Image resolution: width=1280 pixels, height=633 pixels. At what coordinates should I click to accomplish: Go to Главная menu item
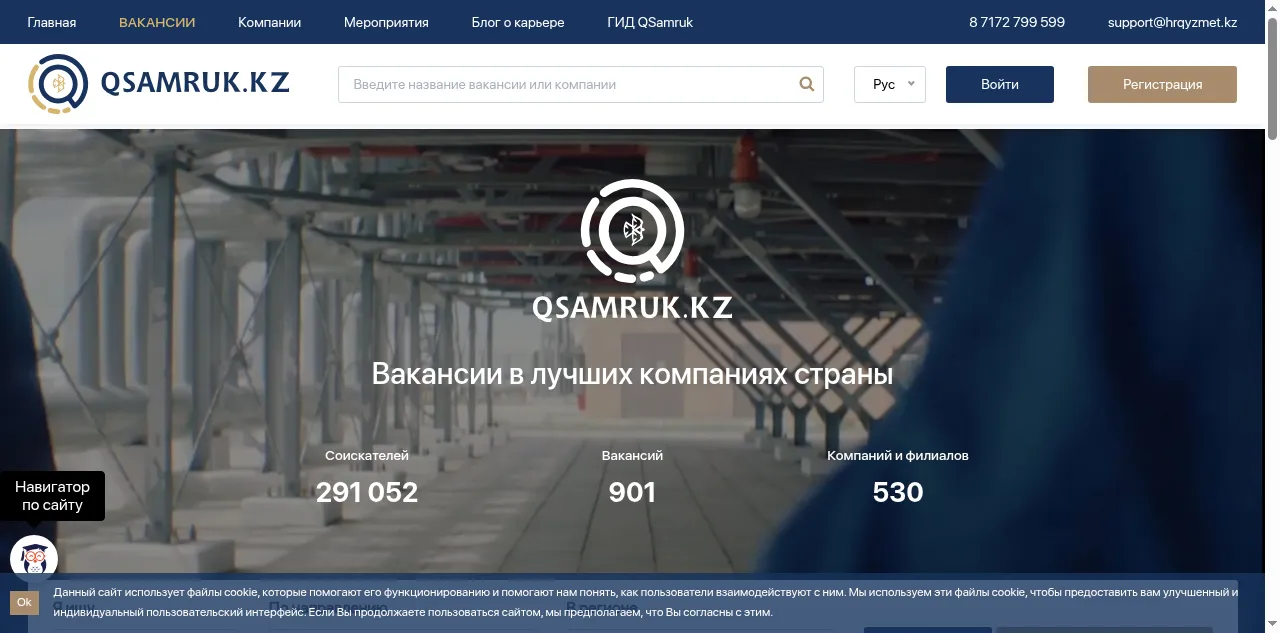[52, 22]
